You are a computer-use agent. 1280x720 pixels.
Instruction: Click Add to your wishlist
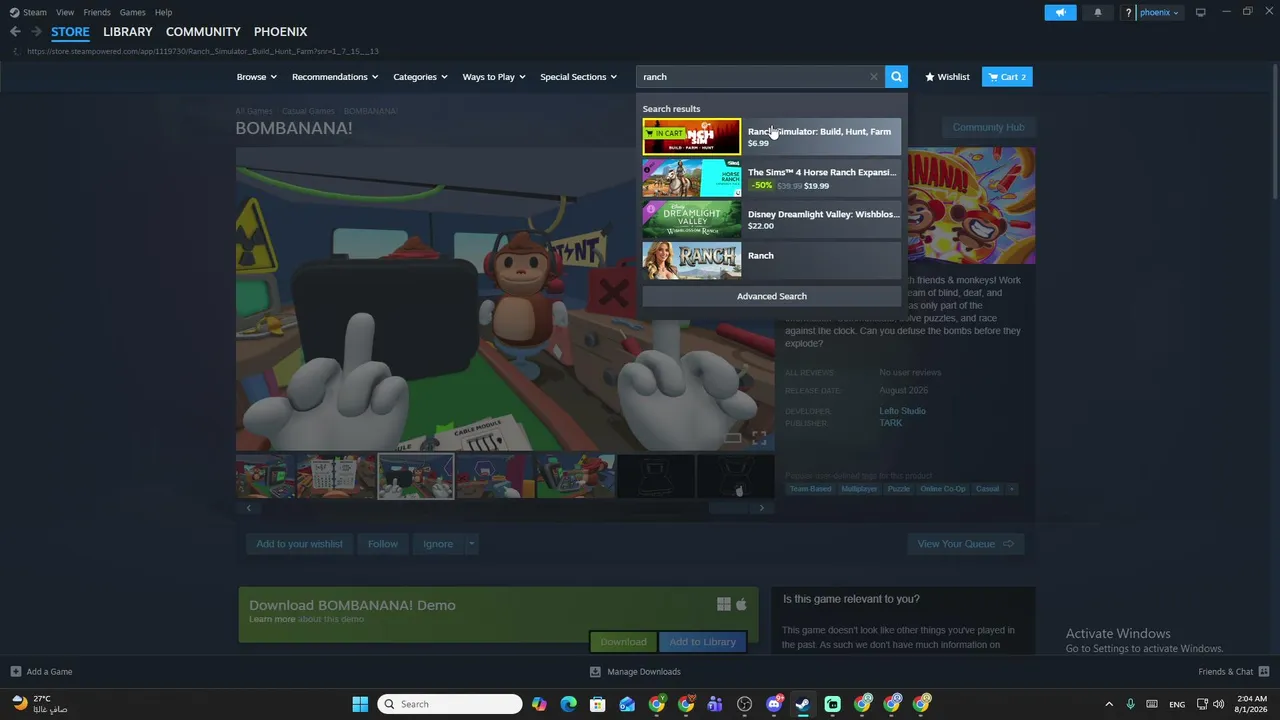299,544
